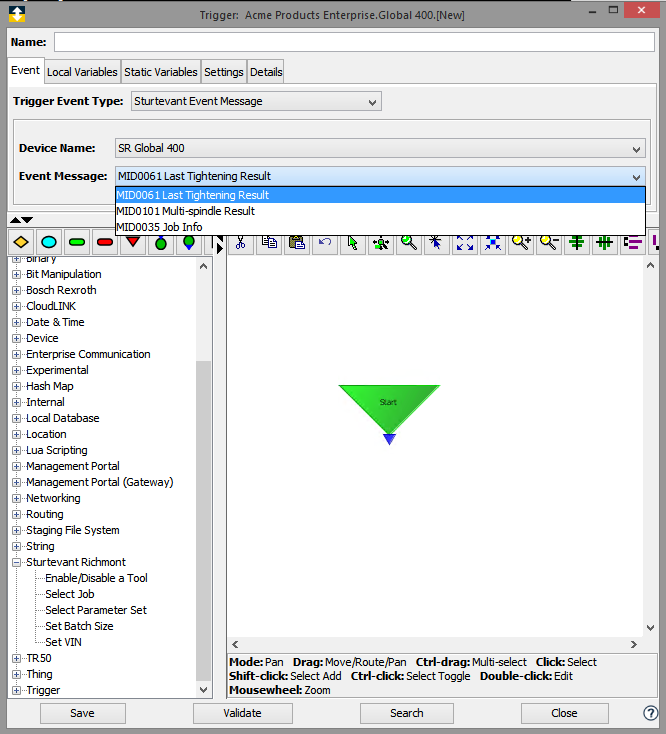Select the Select Job action
The image size is (666, 734).
click(70, 594)
